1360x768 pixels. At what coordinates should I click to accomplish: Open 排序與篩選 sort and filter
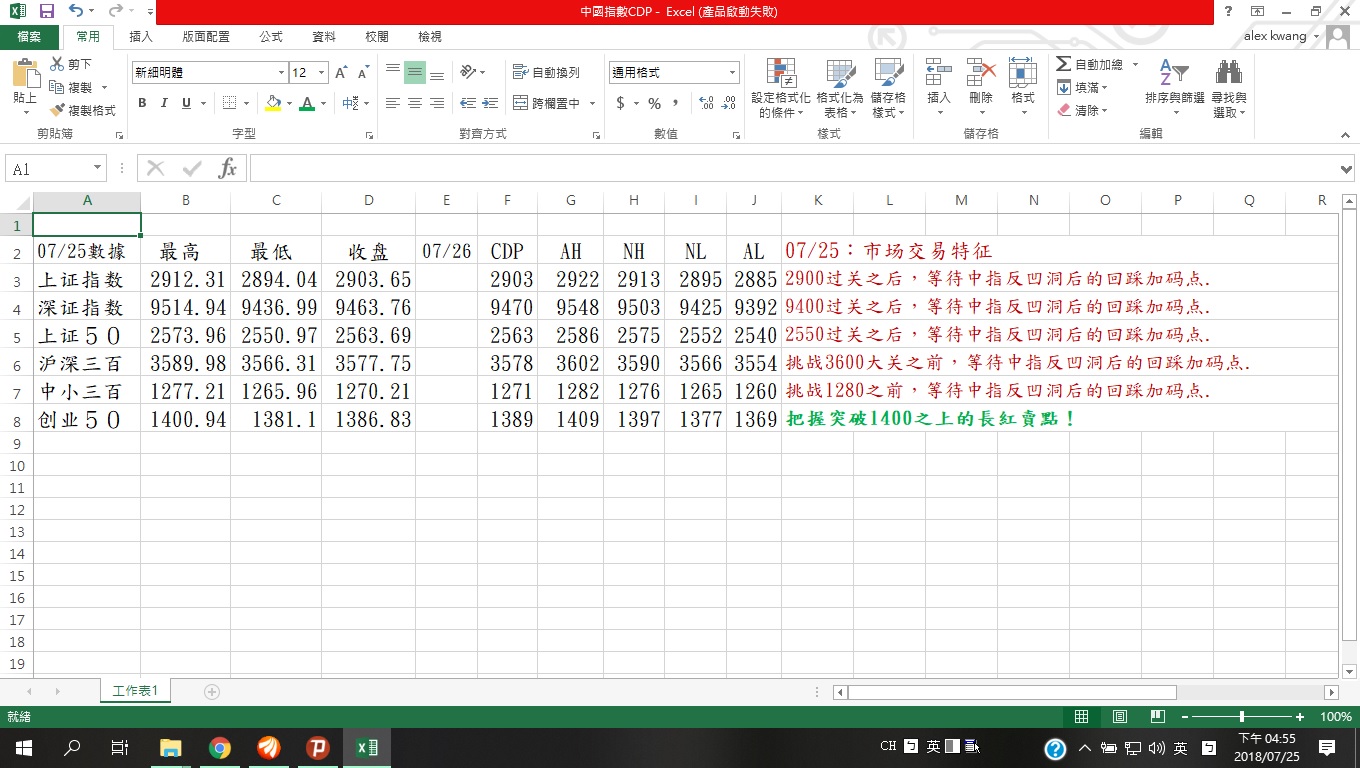1175,88
